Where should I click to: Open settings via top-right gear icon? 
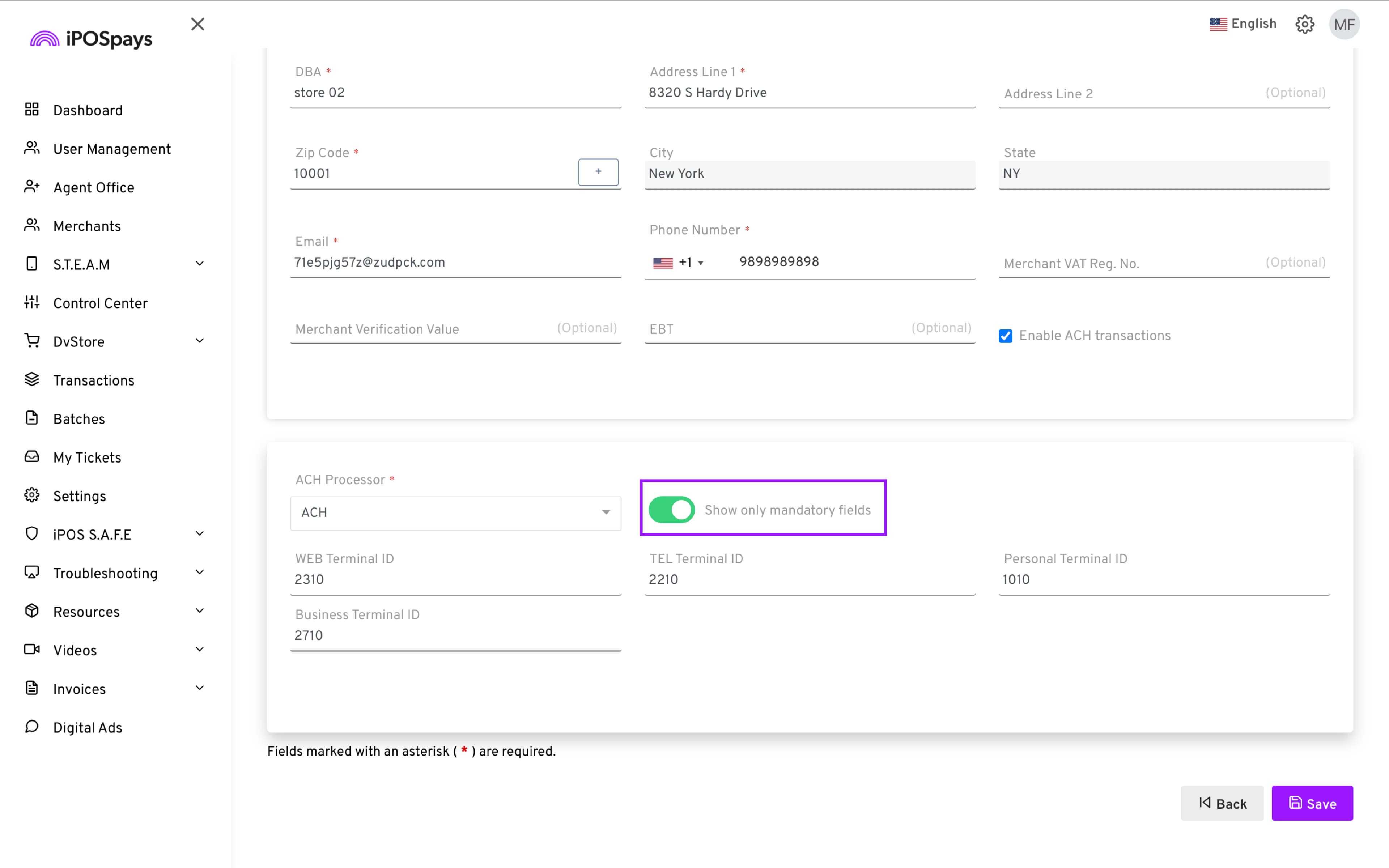tap(1305, 24)
